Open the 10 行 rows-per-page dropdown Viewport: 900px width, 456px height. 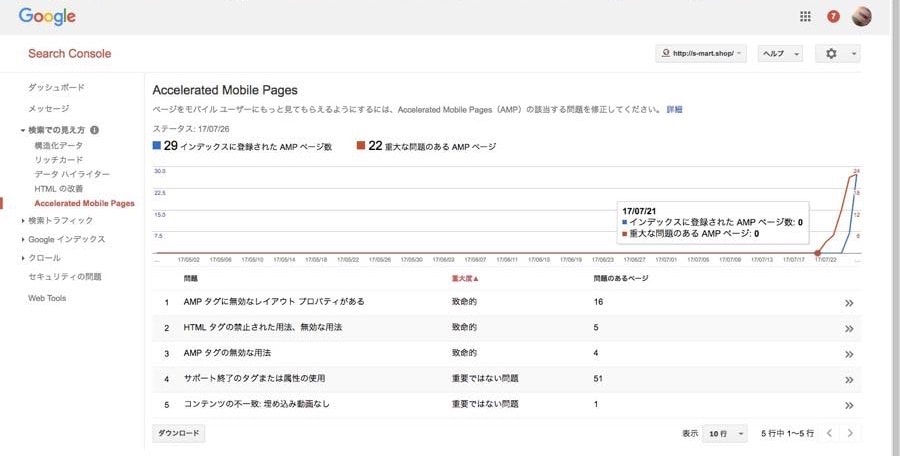[x=725, y=434]
